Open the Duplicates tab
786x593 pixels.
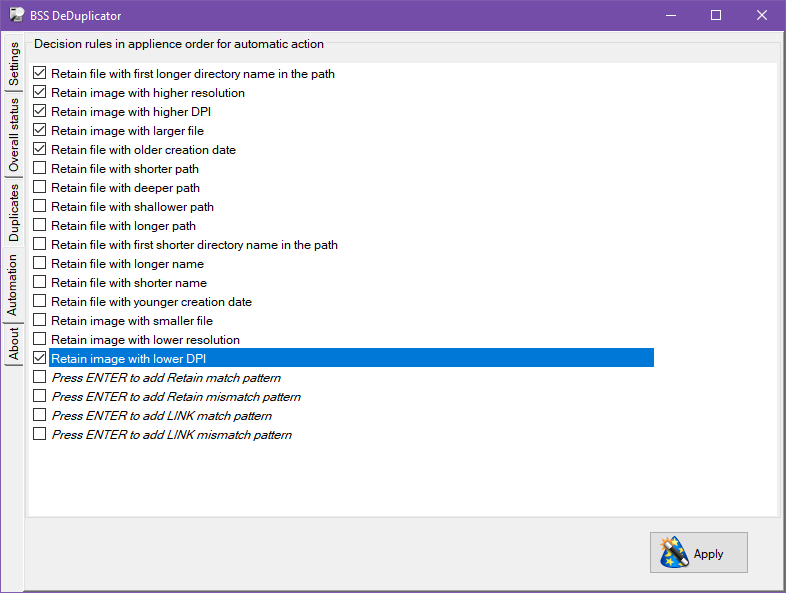click(14, 212)
